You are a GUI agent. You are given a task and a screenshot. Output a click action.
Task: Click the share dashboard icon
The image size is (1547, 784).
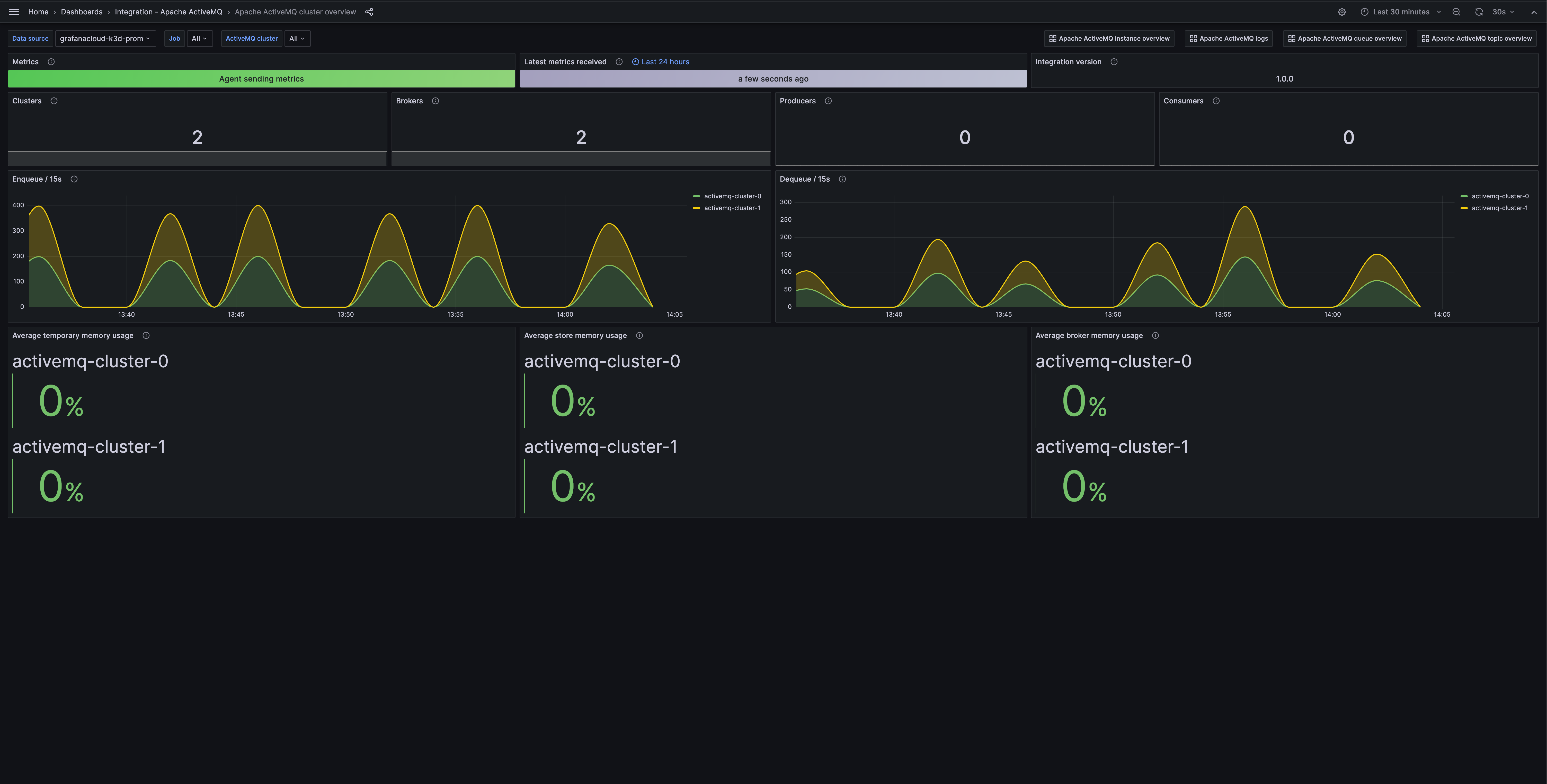pos(369,11)
